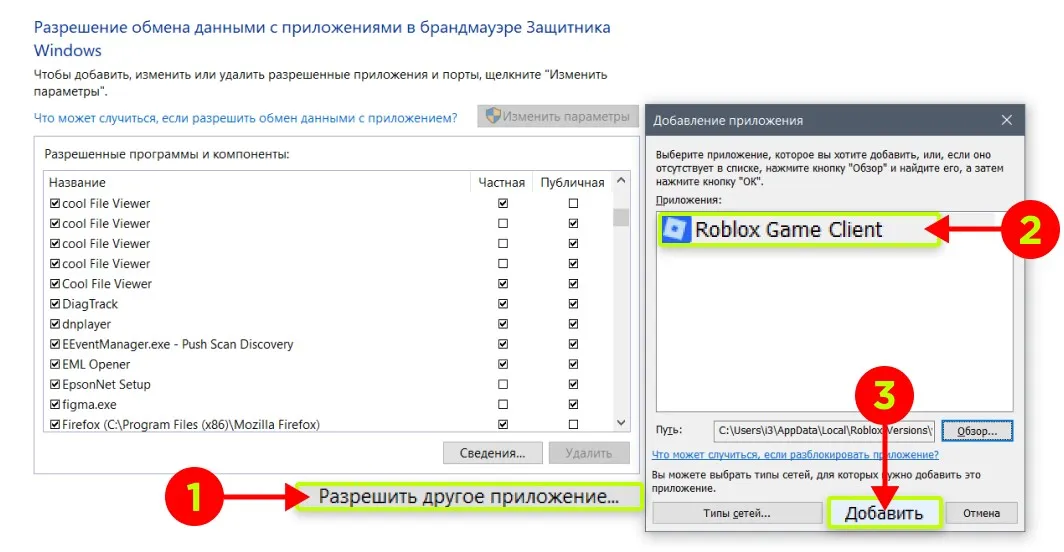The width and height of the screenshot is (1064, 552).
Task: Disable EpsonNet Setup Публичная checkbox
Action: pos(573,384)
